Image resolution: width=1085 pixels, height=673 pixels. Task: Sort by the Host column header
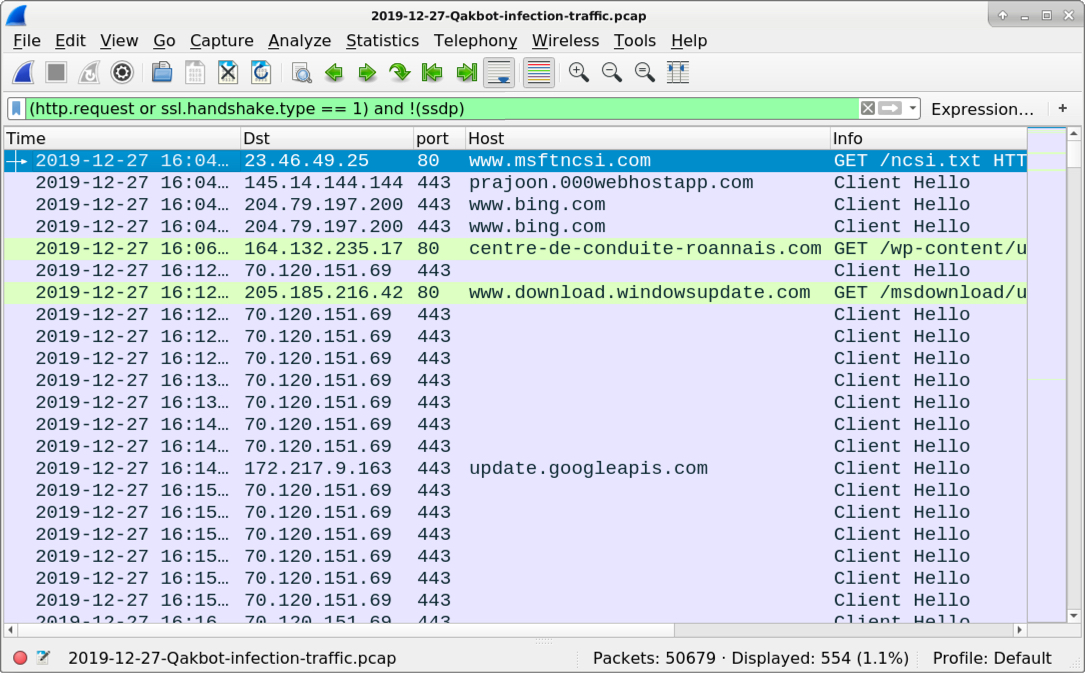point(648,138)
